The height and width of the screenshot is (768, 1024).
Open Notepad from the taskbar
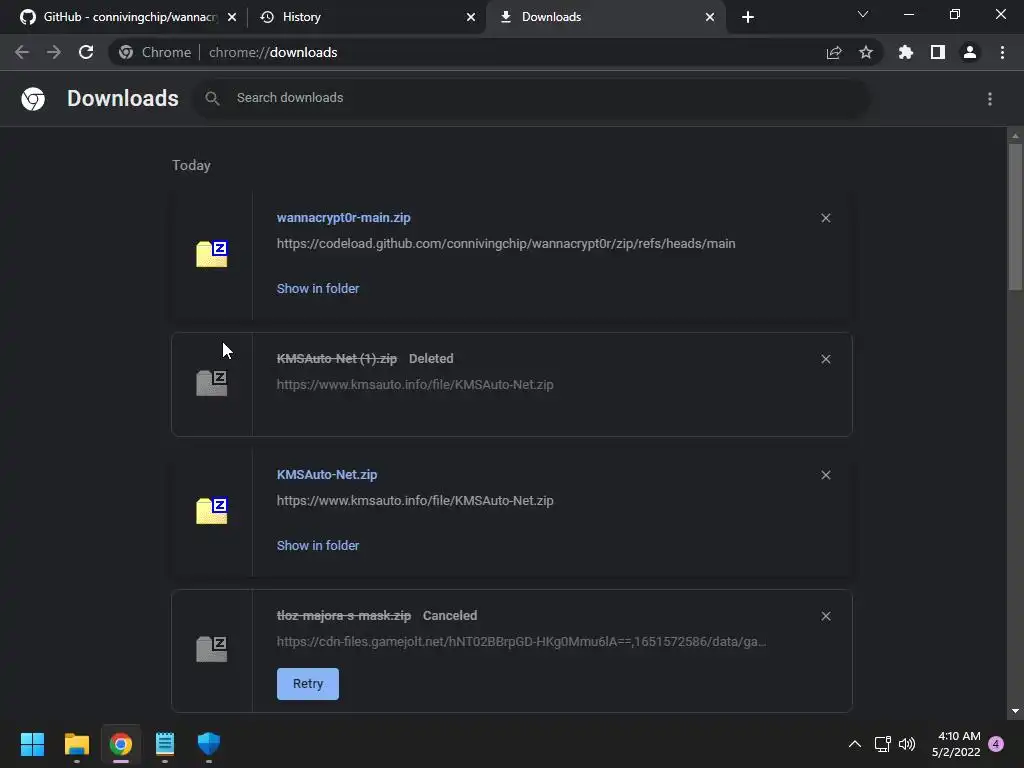point(165,744)
